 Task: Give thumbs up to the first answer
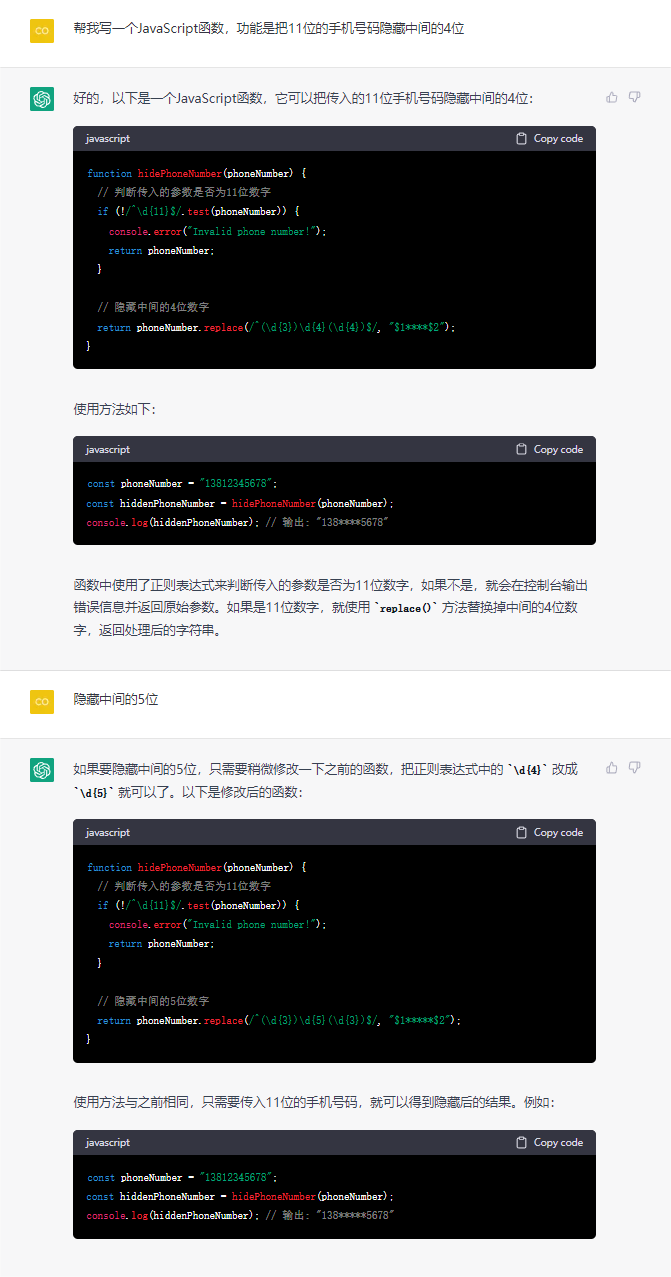[612, 97]
